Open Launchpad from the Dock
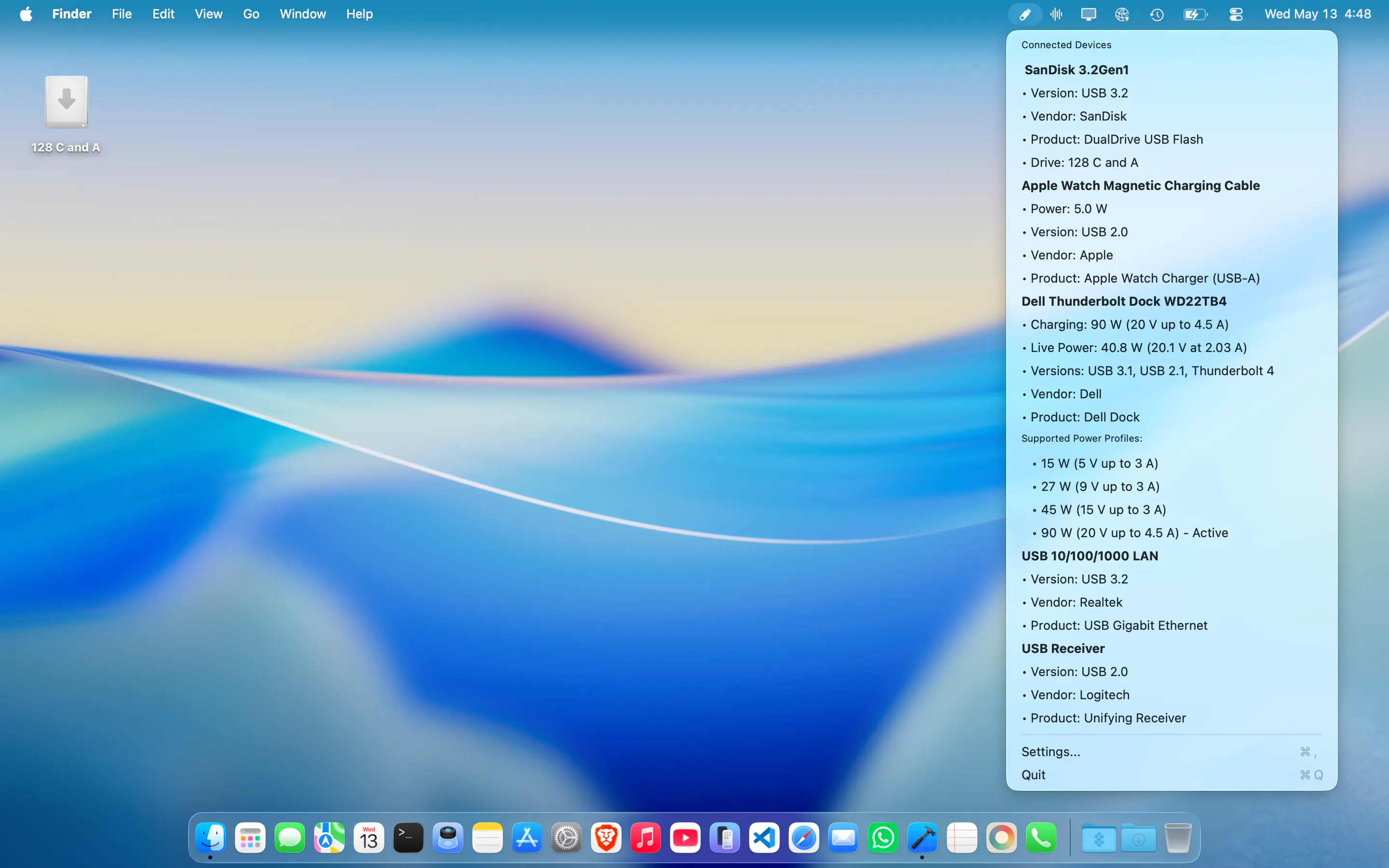 (250, 838)
